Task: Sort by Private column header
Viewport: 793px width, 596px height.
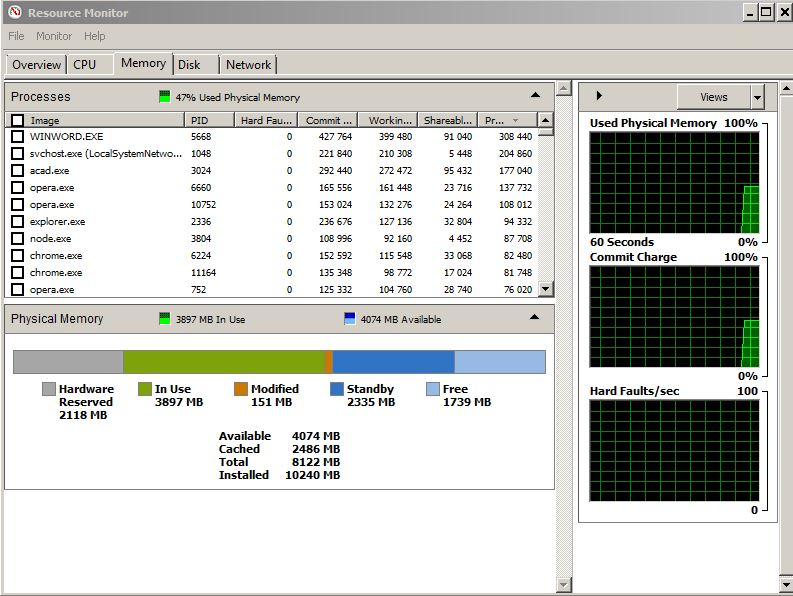Action: 507,120
